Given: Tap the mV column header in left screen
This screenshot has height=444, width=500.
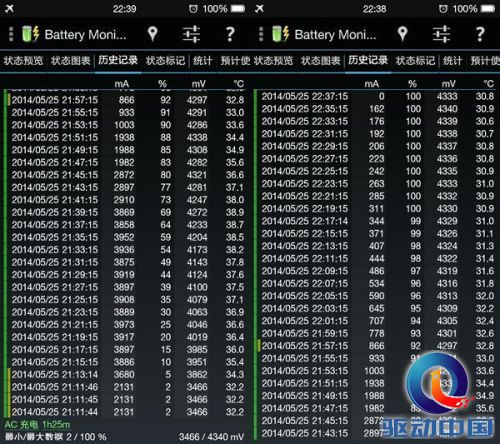Looking at the screenshot, I should [x=199, y=84].
